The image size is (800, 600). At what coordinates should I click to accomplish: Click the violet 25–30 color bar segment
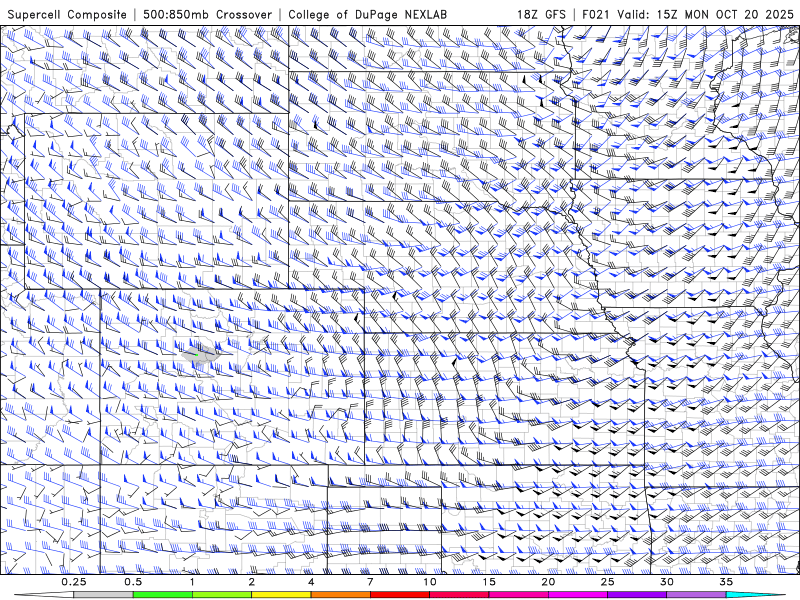pyautogui.click(x=637, y=595)
